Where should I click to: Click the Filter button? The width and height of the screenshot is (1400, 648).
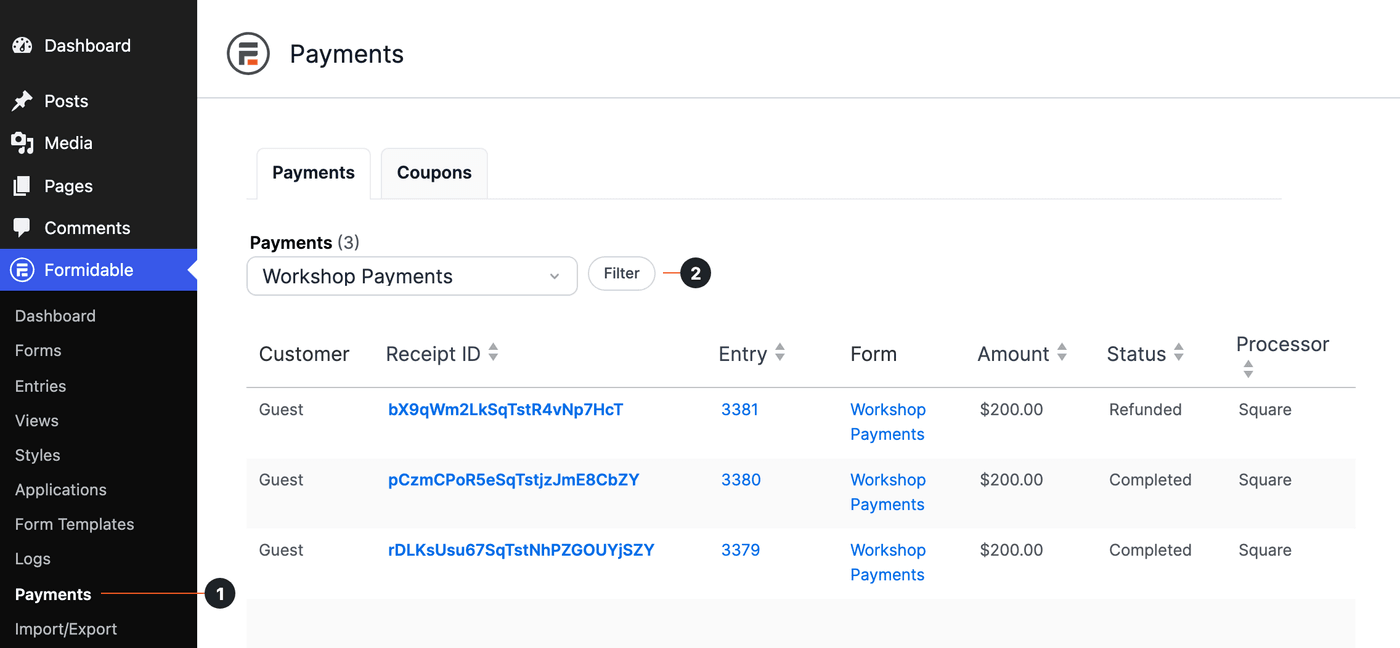(621, 273)
